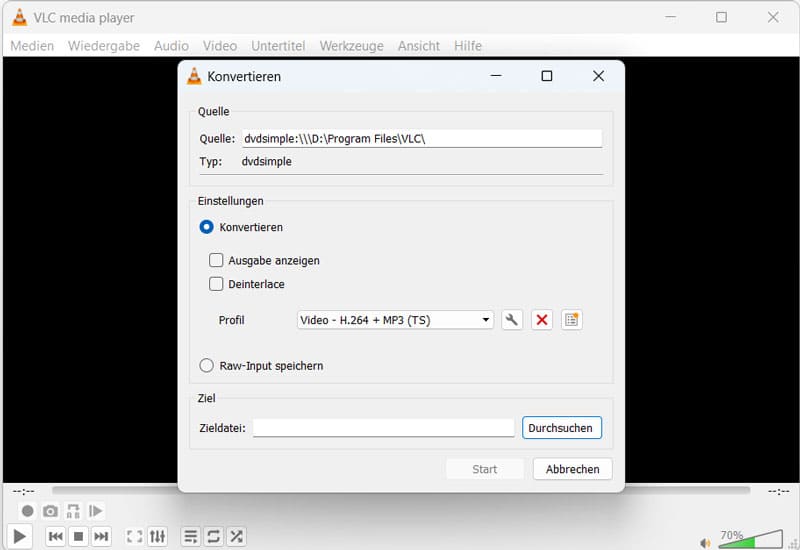This screenshot has height=550, width=800.
Task: Minimize the Konvertieren dialog
Action: [496, 76]
